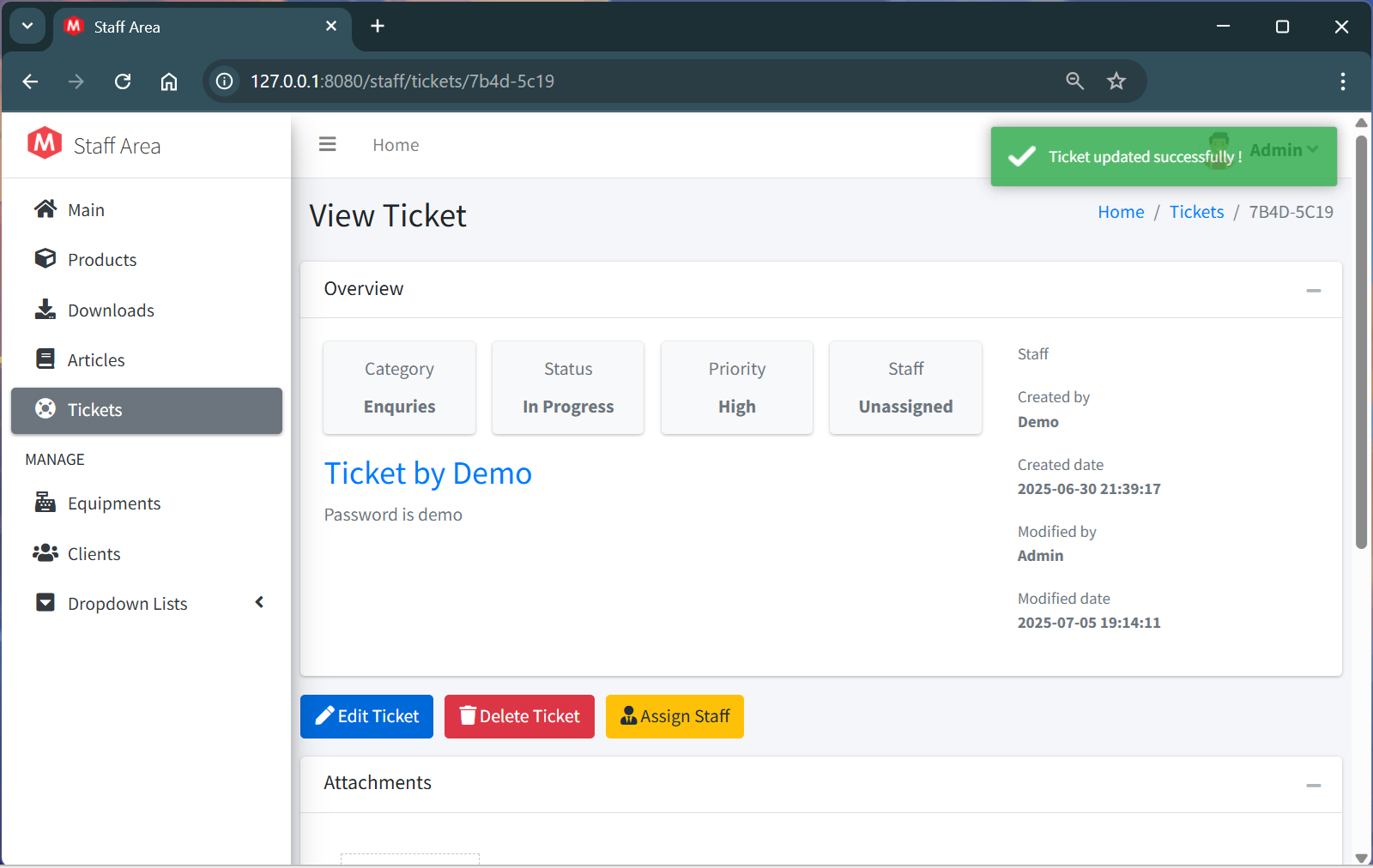Toggle the hamburger sidebar menu

(x=327, y=145)
